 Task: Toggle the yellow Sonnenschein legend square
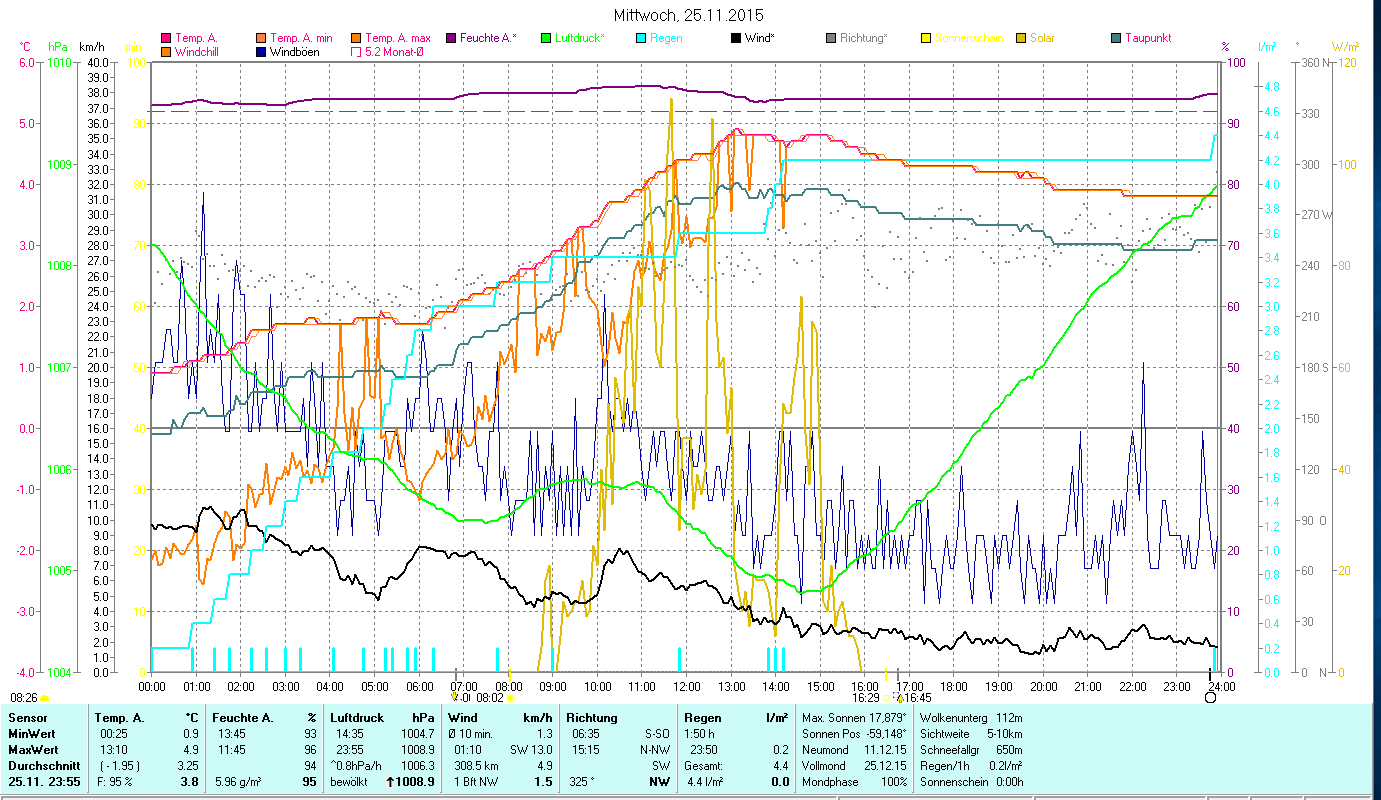coord(926,38)
